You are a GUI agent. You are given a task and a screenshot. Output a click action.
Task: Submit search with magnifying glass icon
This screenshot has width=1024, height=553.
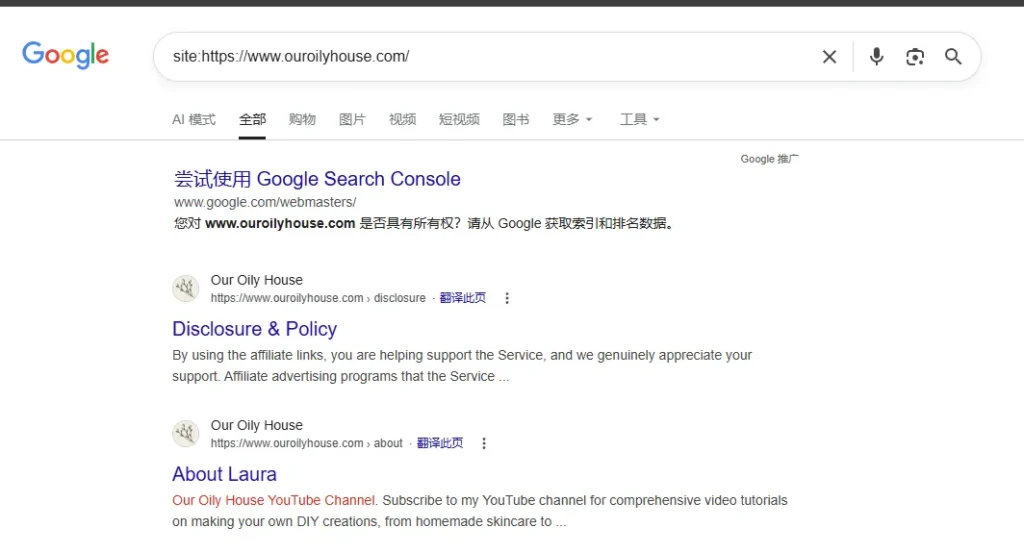tap(953, 57)
